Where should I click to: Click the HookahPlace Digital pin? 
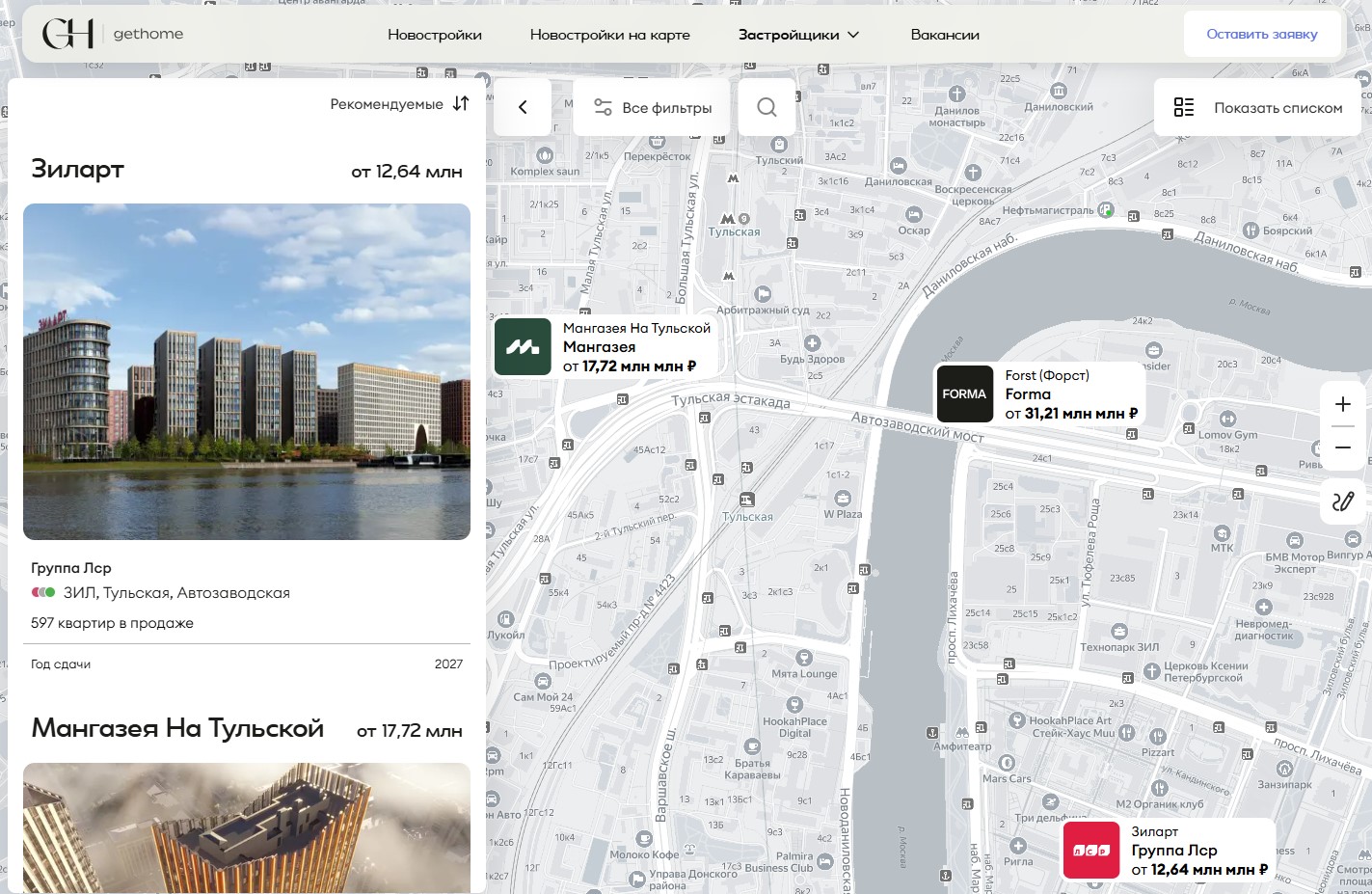point(795,705)
